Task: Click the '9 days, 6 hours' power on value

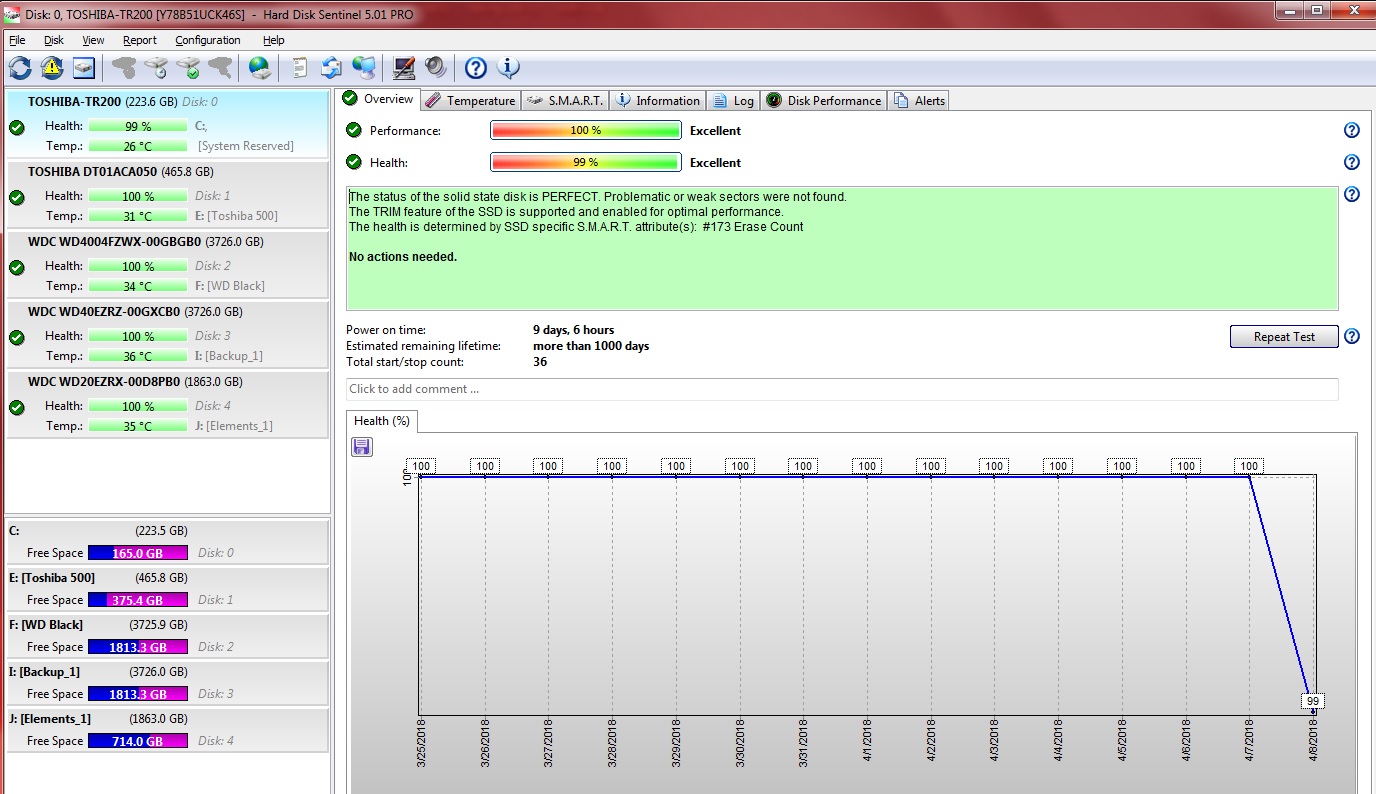Action: pos(574,330)
